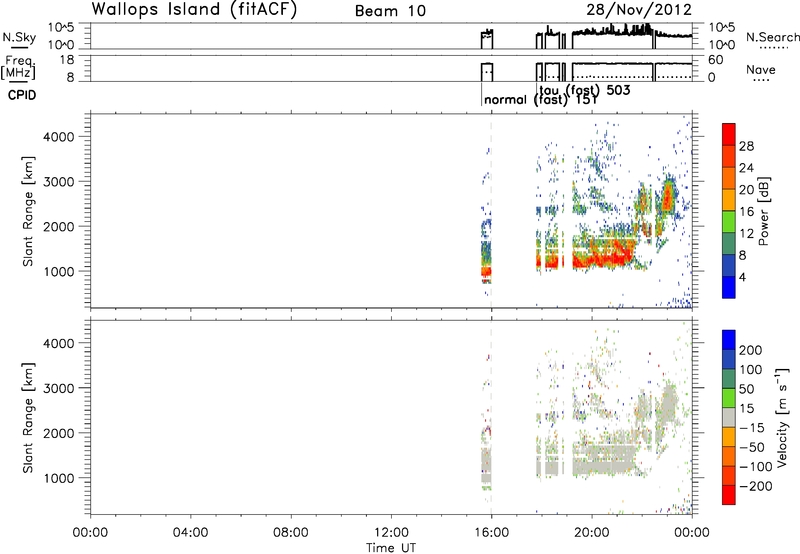800x554 pixels.
Task: Click the Velocity colorbar value '50'
Action: pyautogui.click(x=746, y=389)
